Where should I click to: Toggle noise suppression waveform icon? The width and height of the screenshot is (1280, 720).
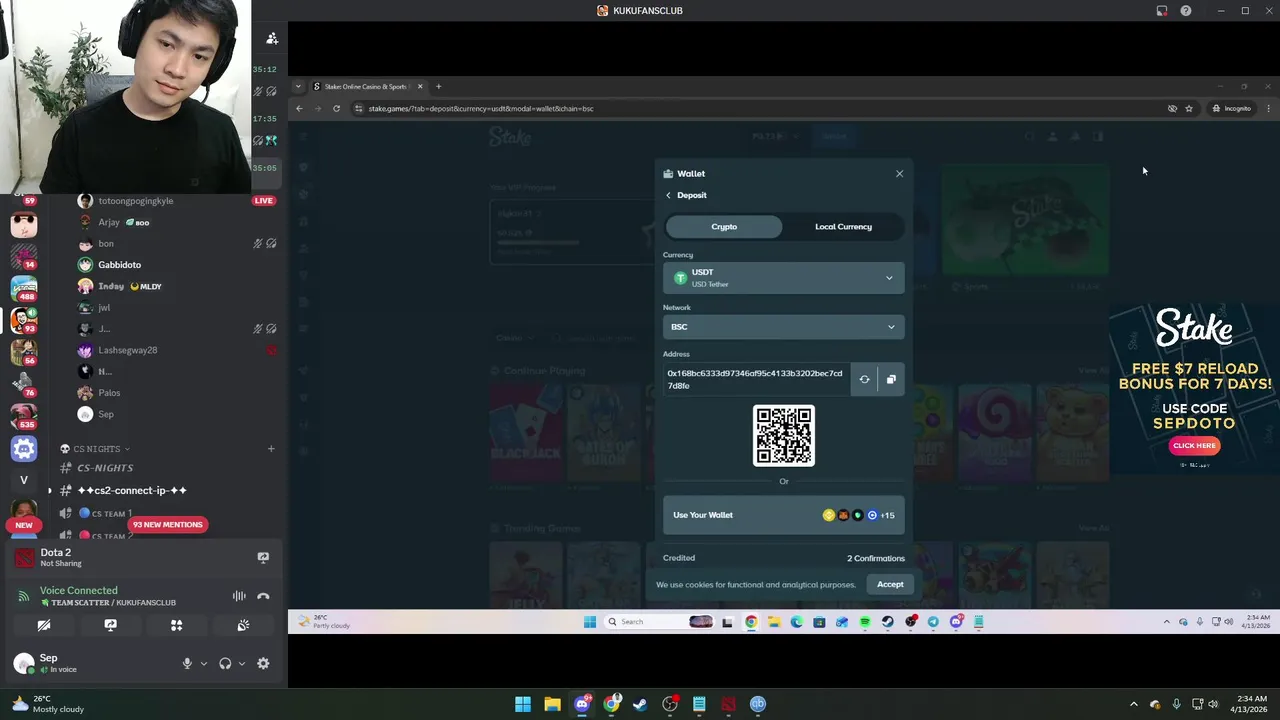pyautogui.click(x=239, y=596)
